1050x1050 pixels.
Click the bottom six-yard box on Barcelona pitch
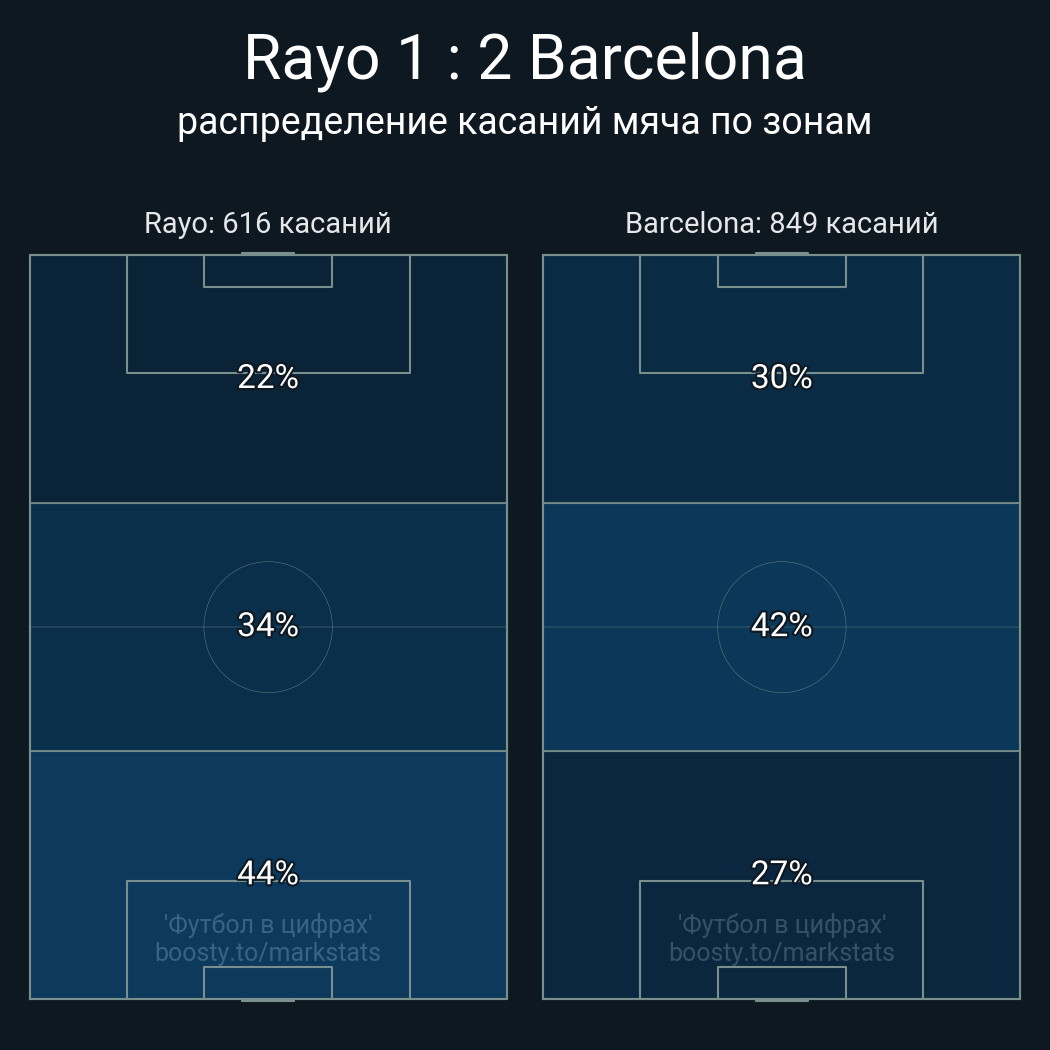tap(781, 982)
